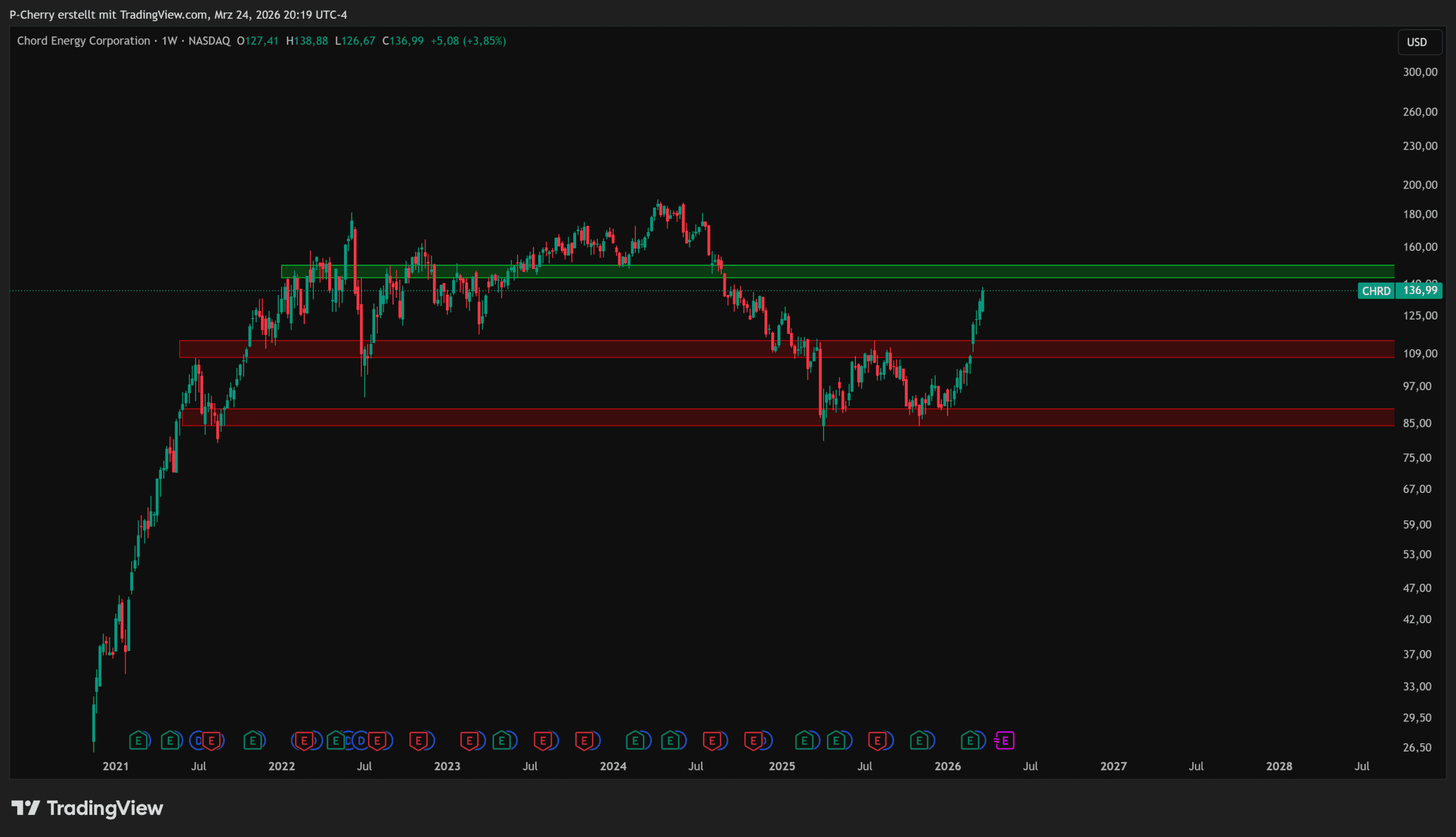Image resolution: width=1456 pixels, height=837 pixels.
Task: Click the purple upcoming earnings E icon
Action: click(1005, 741)
